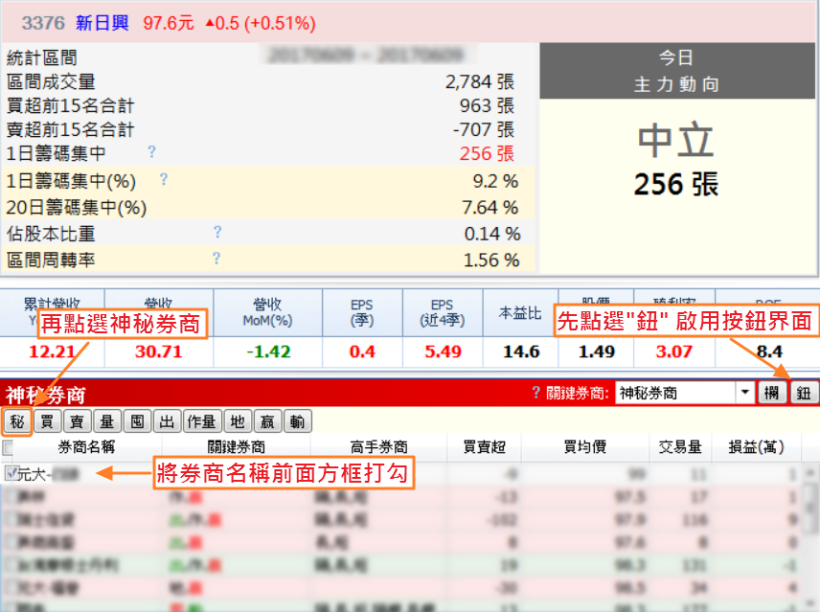The image size is (820, 612).
Task: Select the 作量 toolbar button
Action: click(202, 422)
